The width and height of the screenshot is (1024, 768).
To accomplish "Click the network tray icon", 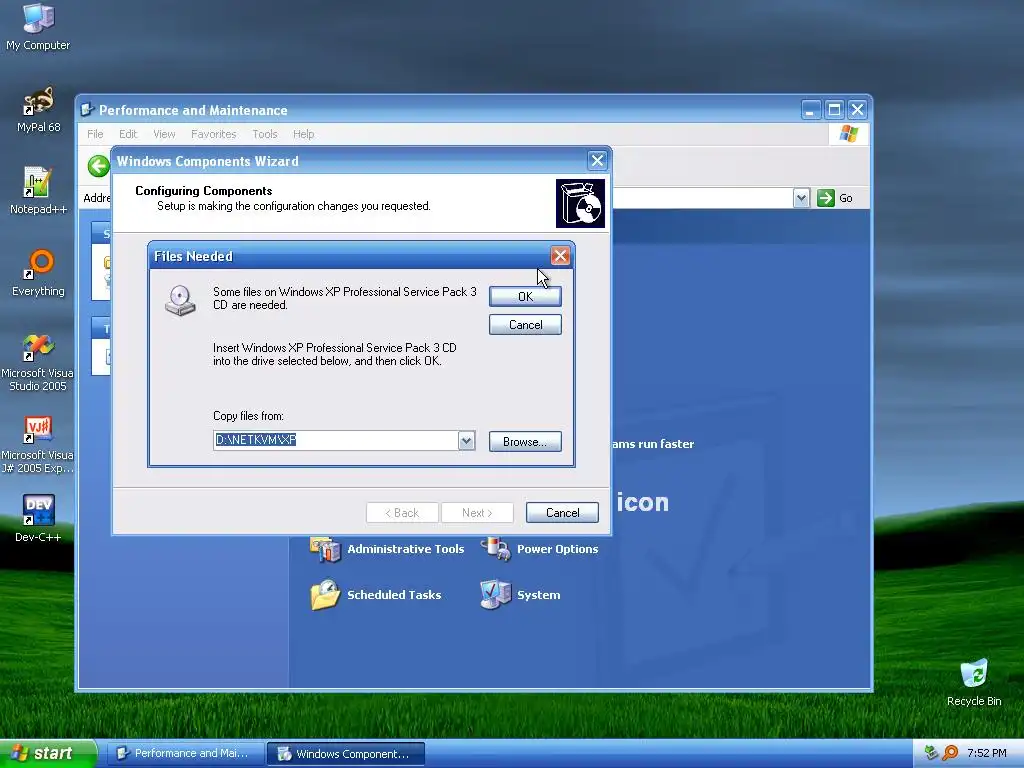I will tap(931, 753).
